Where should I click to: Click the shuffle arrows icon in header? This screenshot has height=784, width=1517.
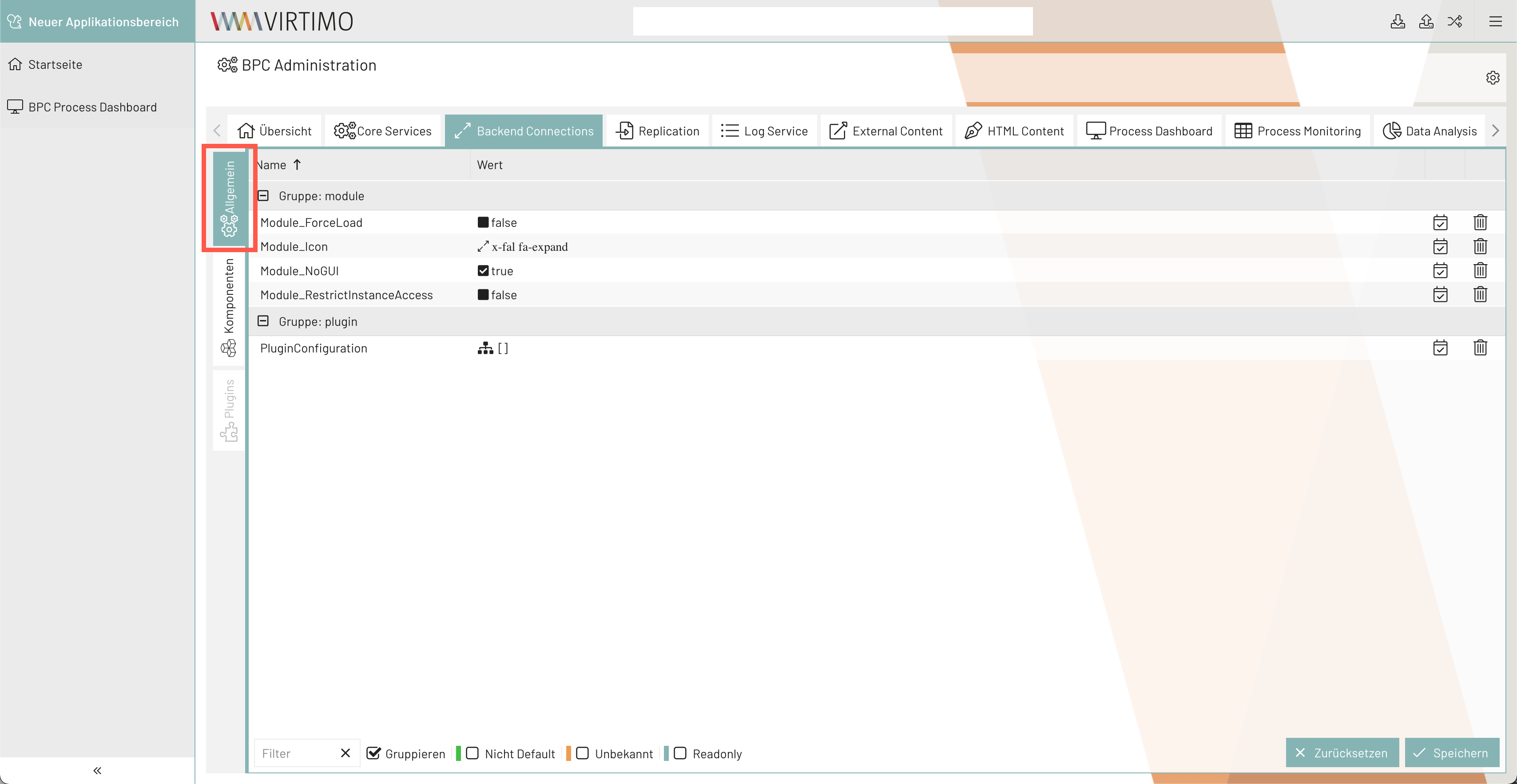pos(1454,22)
